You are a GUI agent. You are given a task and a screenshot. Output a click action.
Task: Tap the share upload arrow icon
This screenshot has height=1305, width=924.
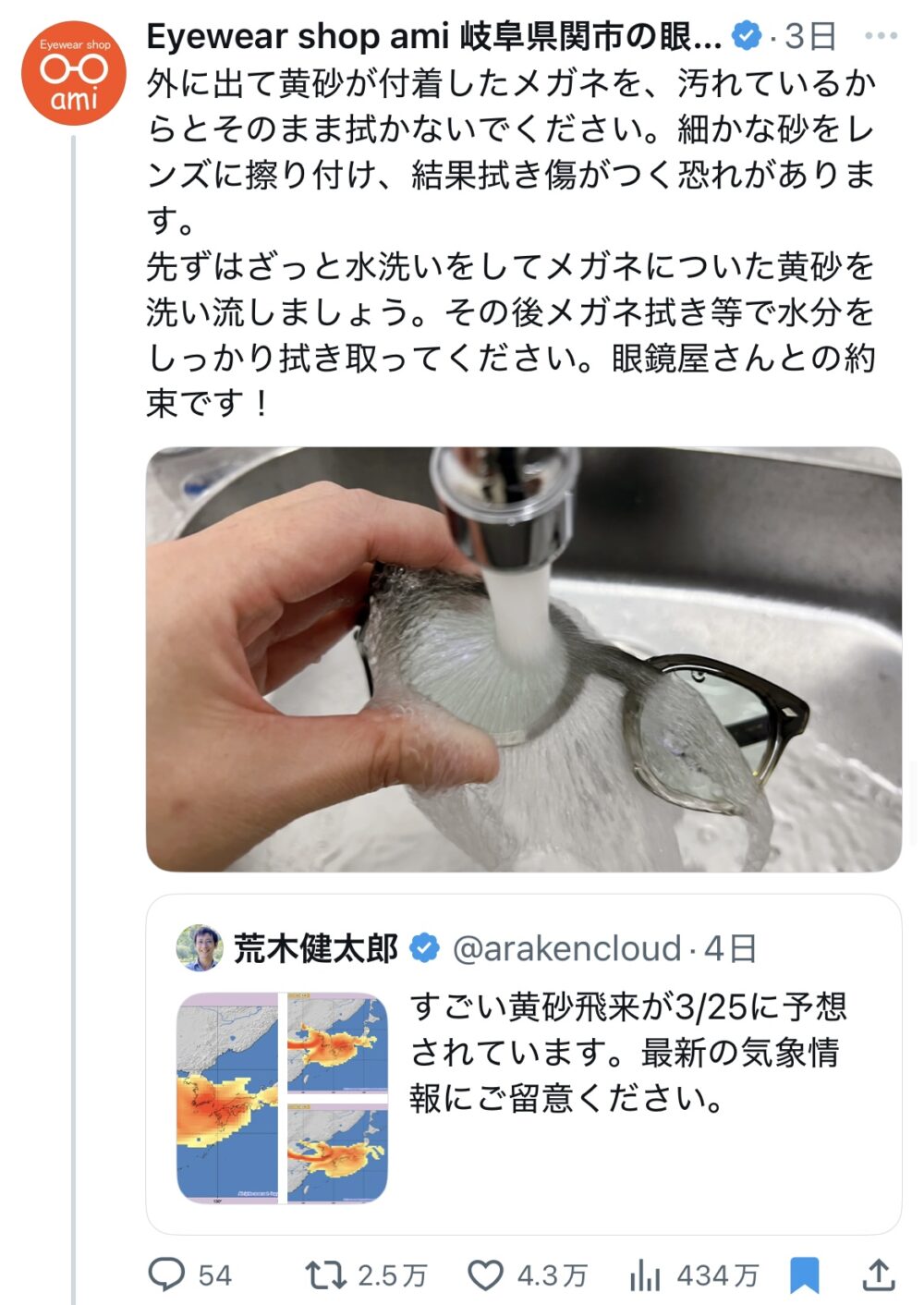coord(879,1275)
